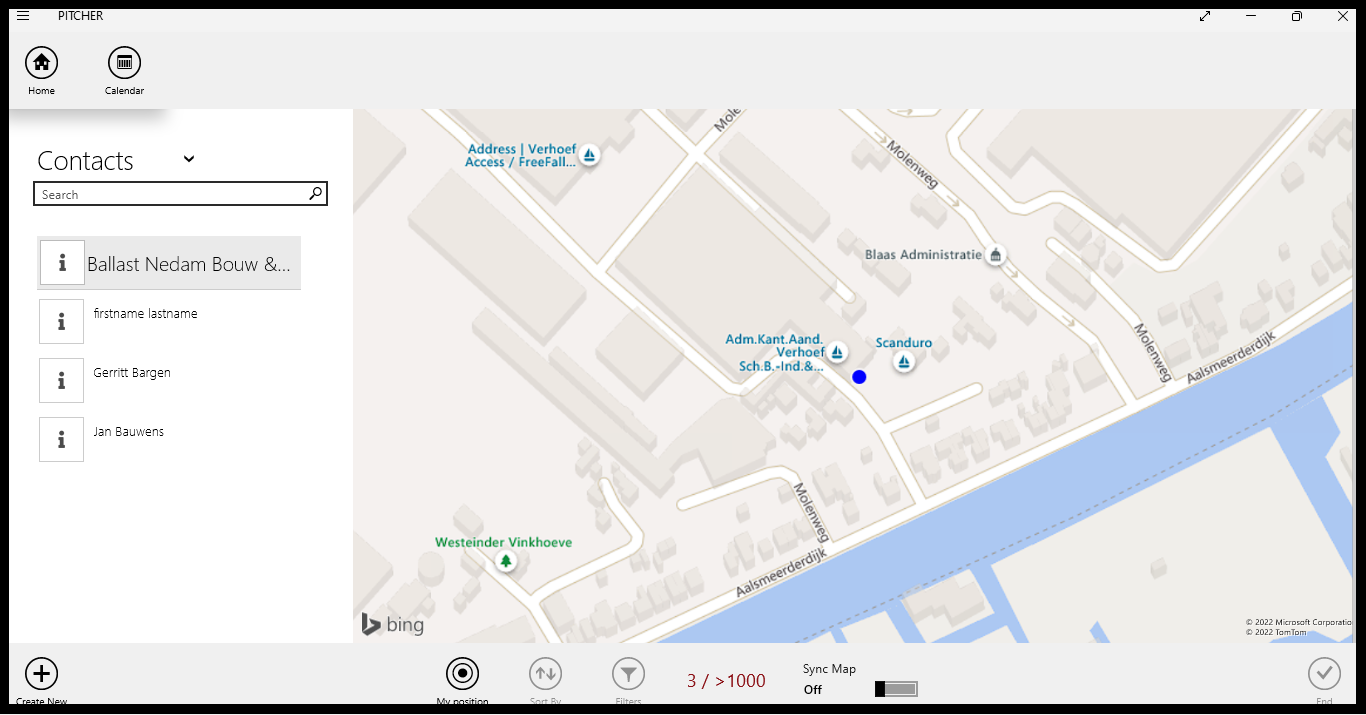Open the Filters icon
Viewport: 1366px width, 715px height.
click(628, 674)
